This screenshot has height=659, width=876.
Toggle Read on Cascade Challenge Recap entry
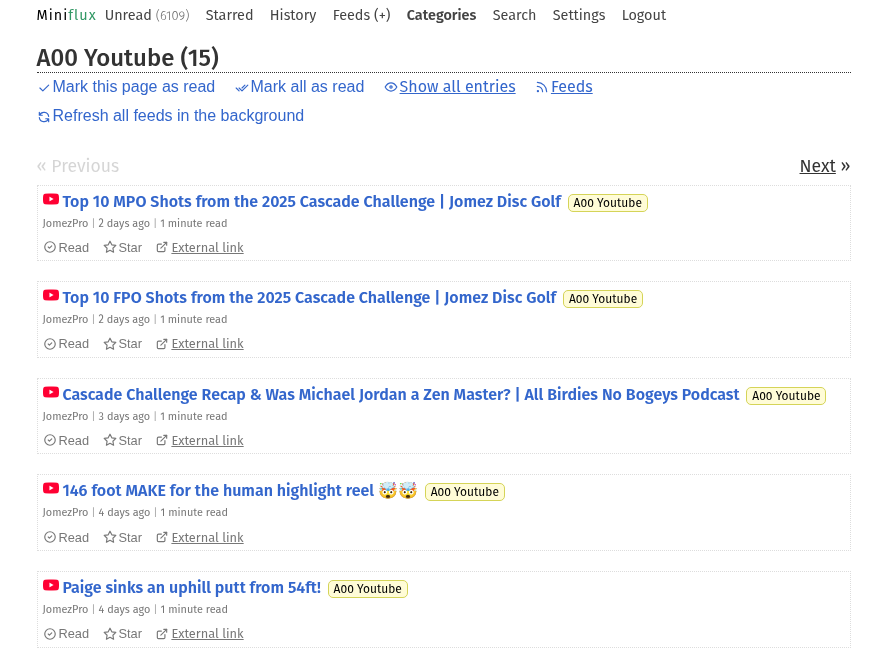pos(66,441)
